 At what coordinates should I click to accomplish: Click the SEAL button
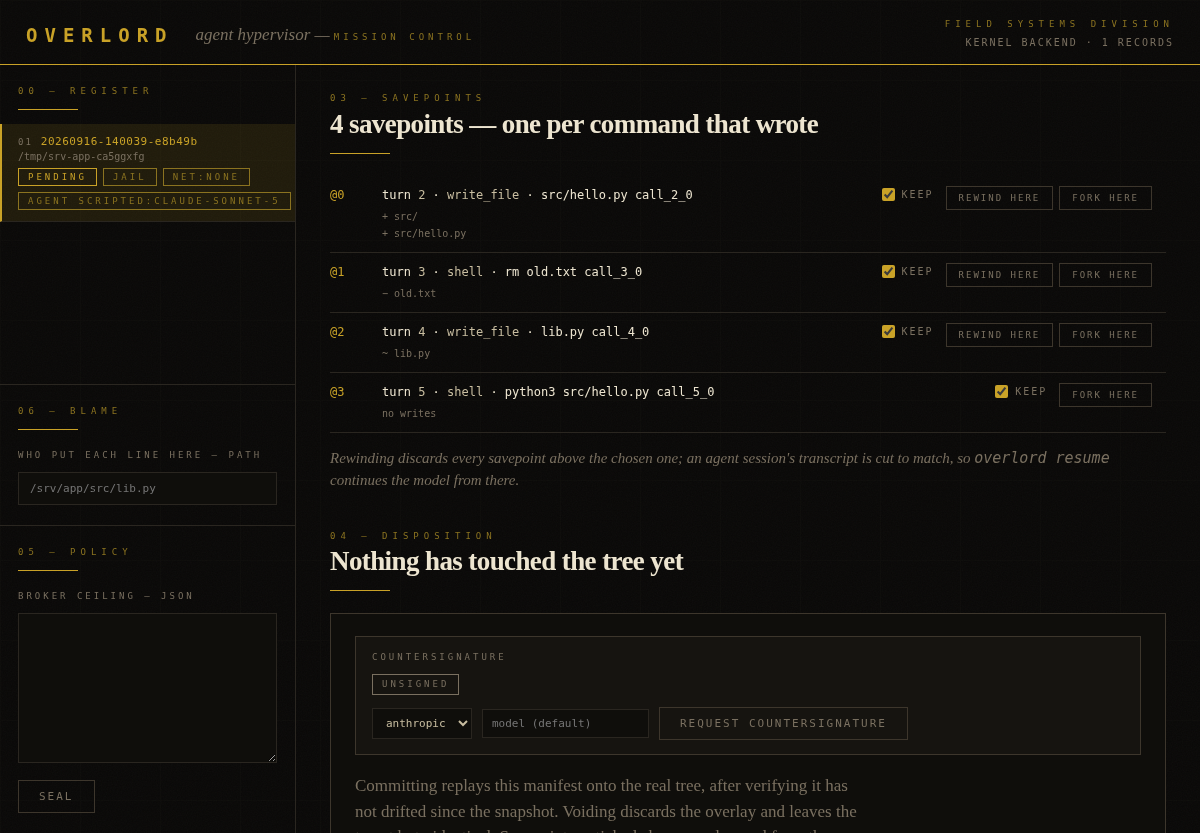(56, 796)
